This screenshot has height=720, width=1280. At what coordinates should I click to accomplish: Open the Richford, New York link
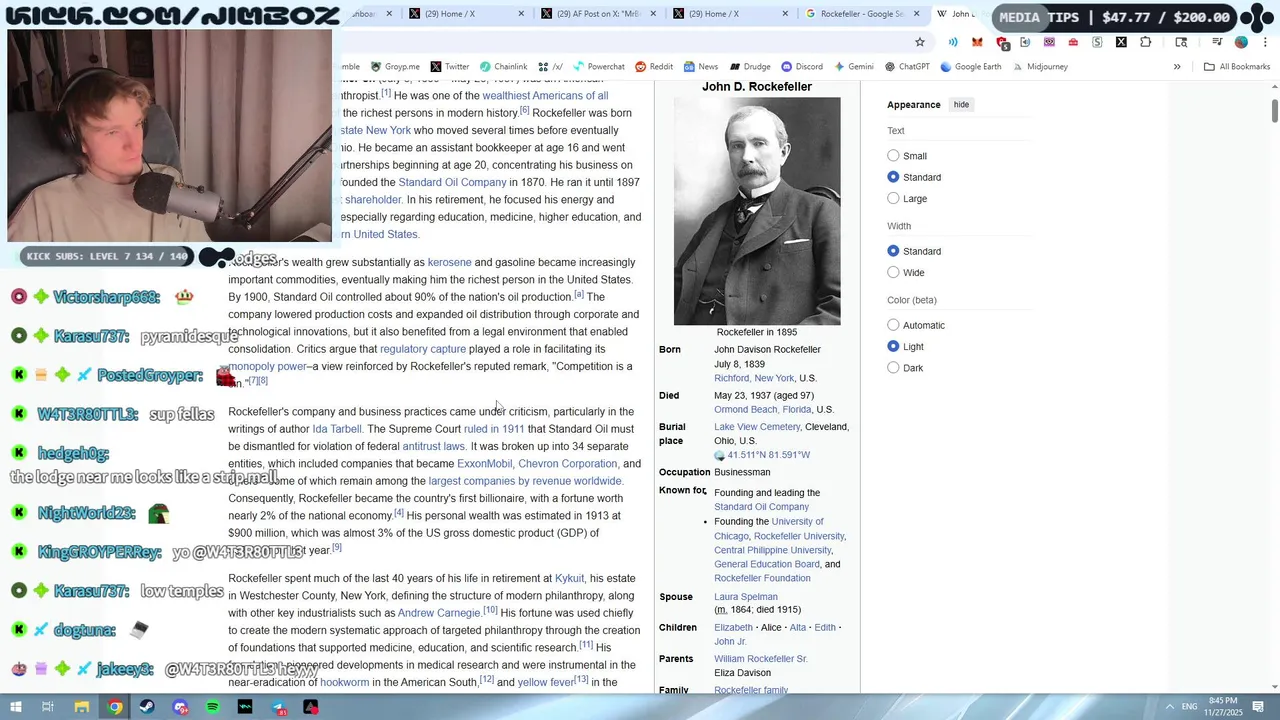point(754,378)
